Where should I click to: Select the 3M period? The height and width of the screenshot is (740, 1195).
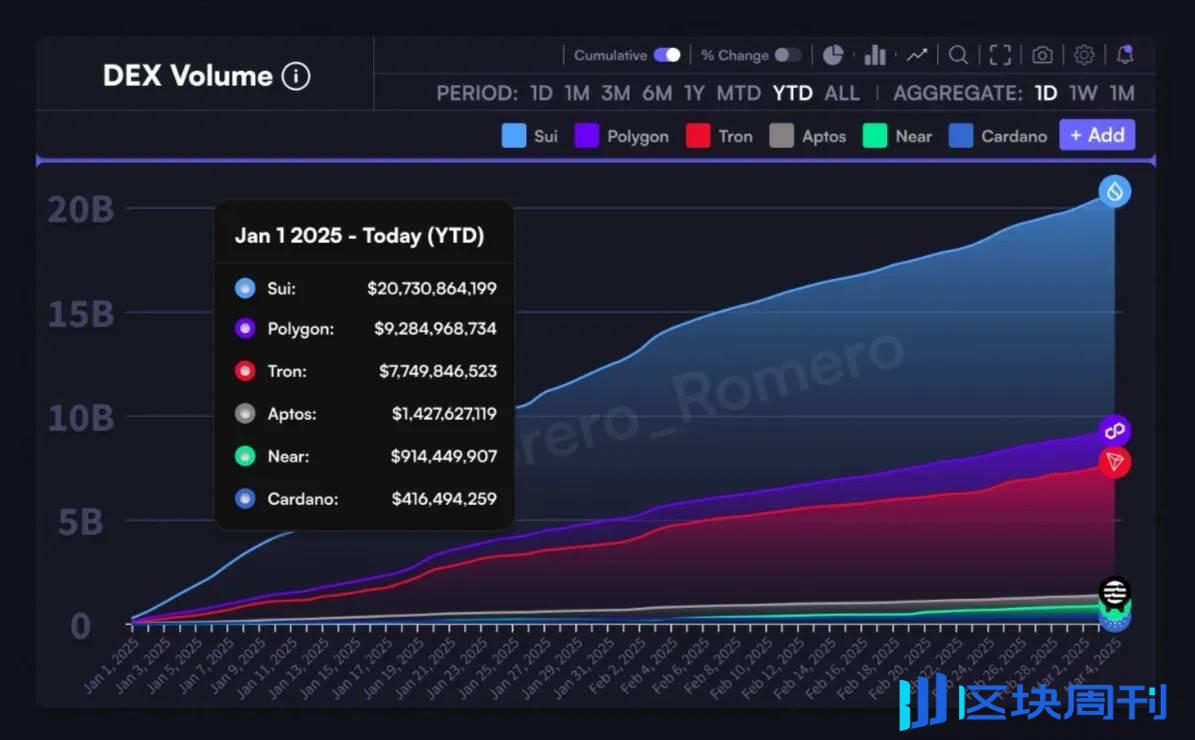coord(616,93)
